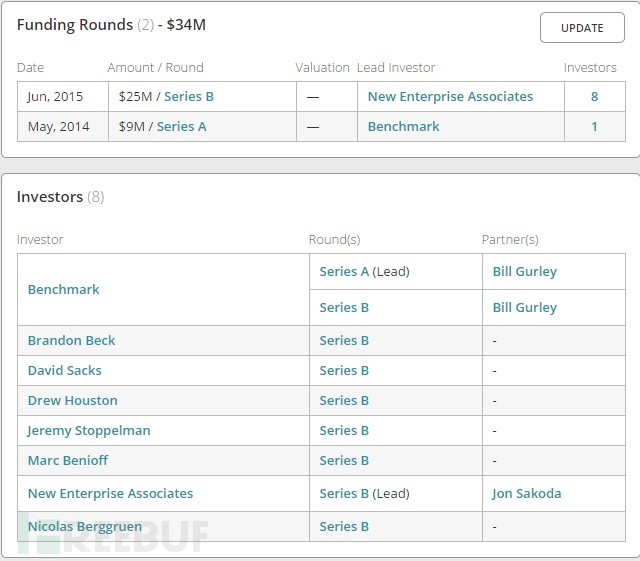640x561 pixels.
Task: Click the Partner(s) column header
Action: click(510, 240)
